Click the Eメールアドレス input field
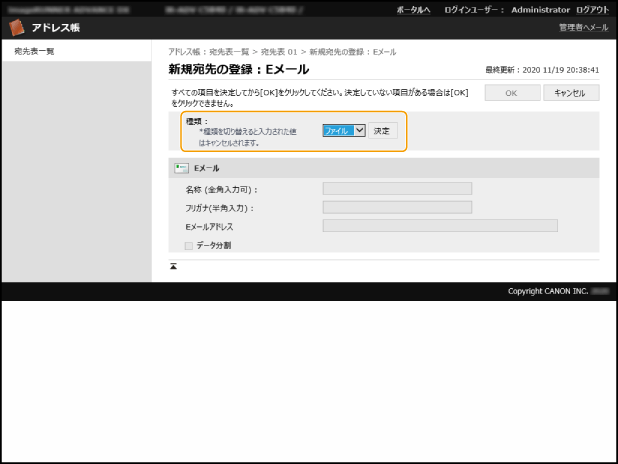This screenshot has height=464, width=618. coord(439,226)
